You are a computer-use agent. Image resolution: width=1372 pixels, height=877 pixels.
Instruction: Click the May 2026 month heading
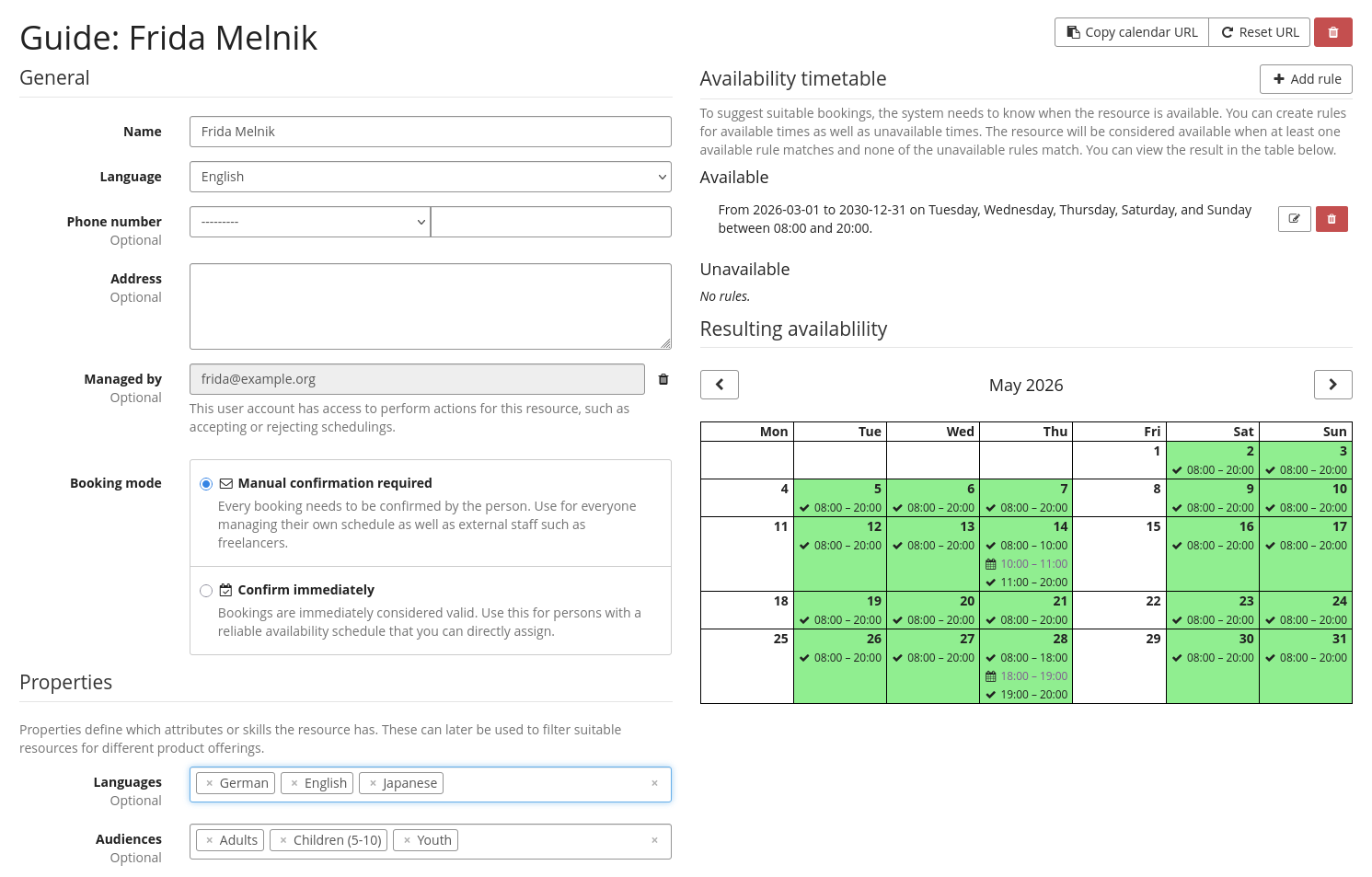point(1026,386)
